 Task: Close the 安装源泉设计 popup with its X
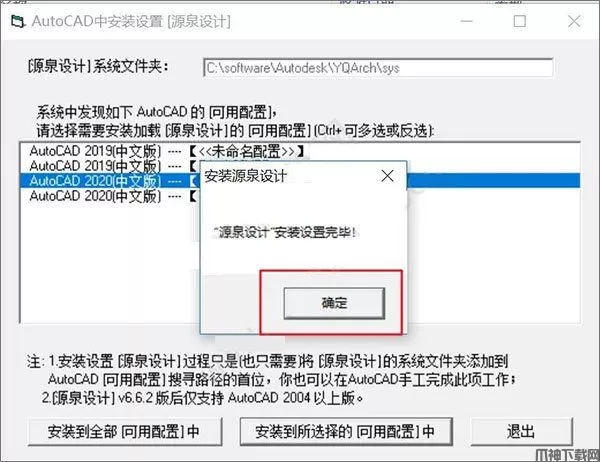pyautogui.click(x=388, y=176)
